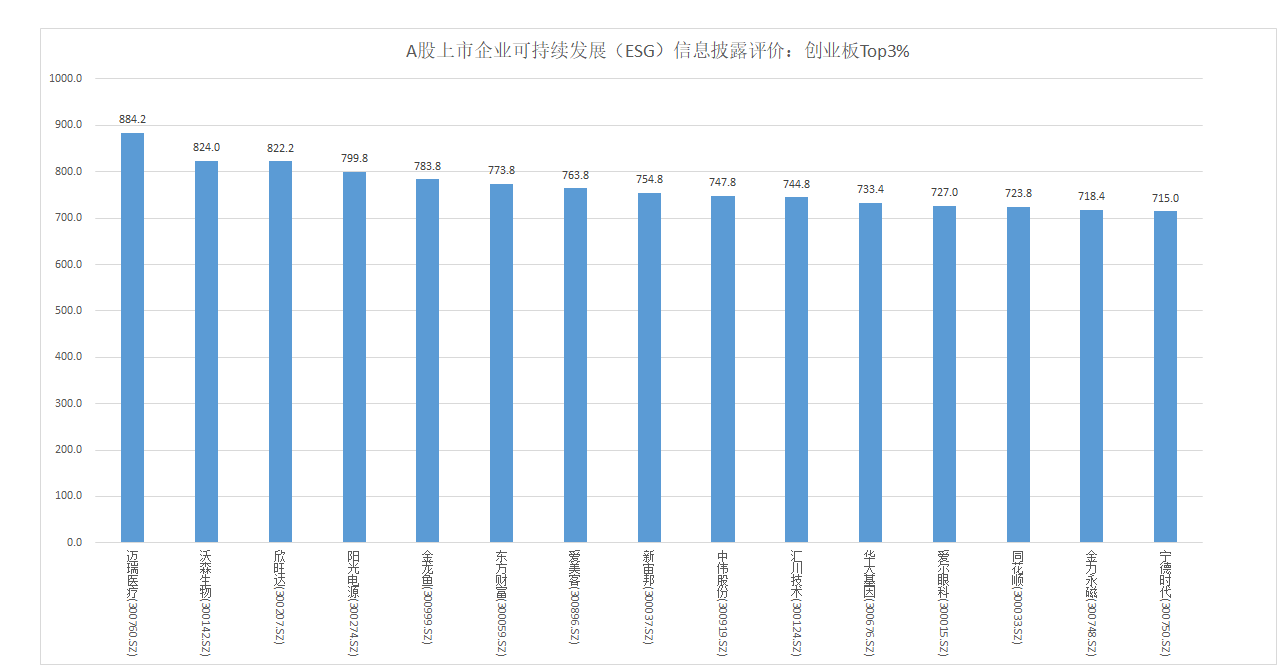Click the 763.8 data label

pos(576,175)
